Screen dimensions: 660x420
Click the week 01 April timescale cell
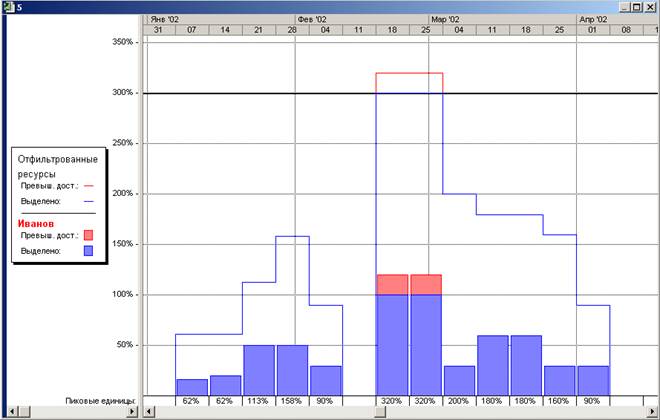[x=593, y=30]
